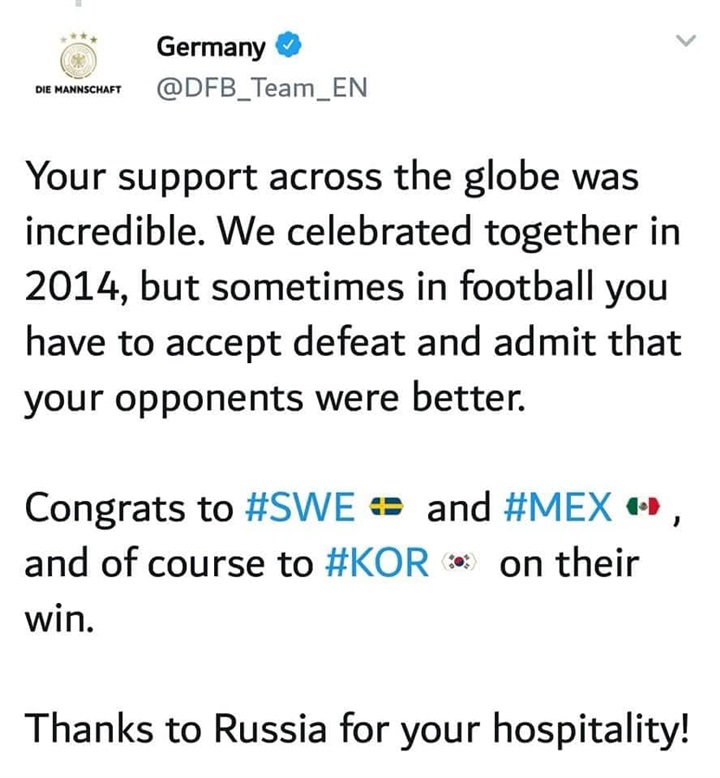Click the 'Congrats to' text

(x=129, y=508)
